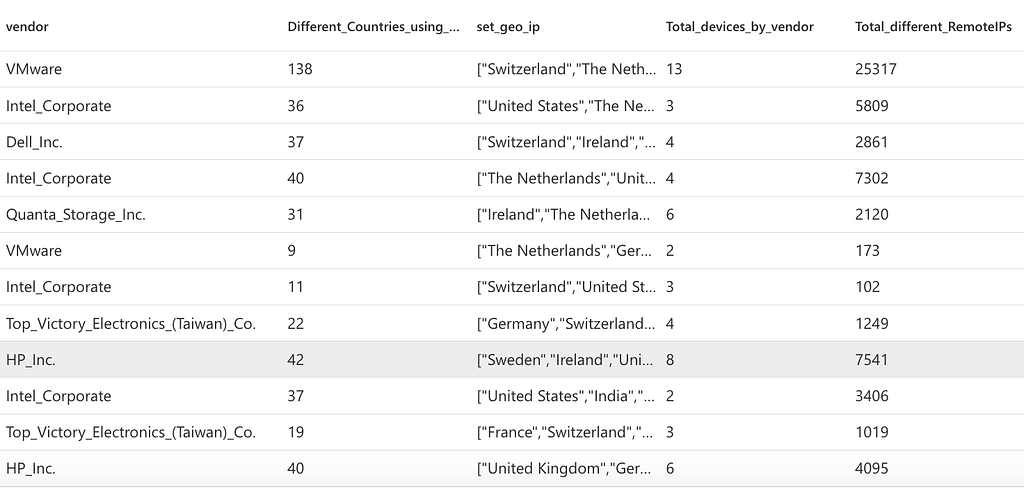Click the geo IP cell starting with Germany

tap(566, 324)
